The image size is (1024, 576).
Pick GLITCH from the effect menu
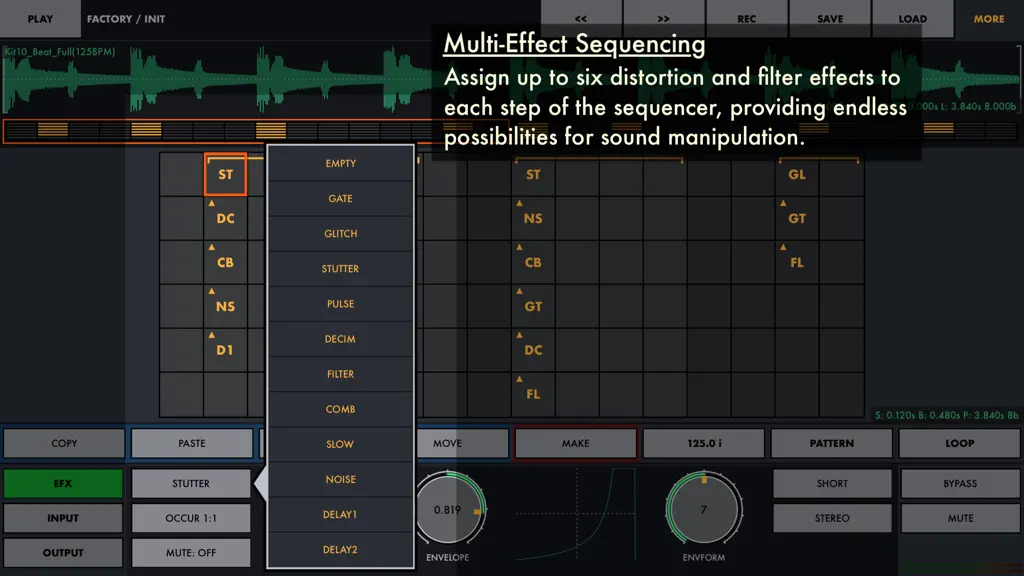coord(340,234)
